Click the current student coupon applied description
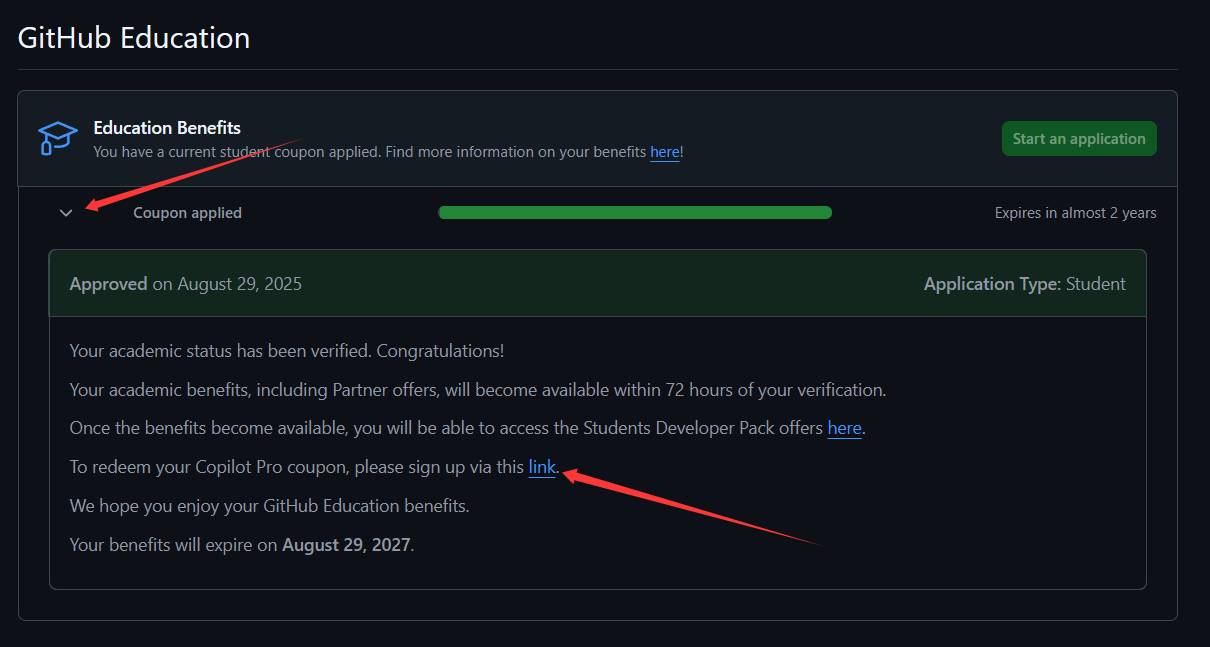 (388, 152)
